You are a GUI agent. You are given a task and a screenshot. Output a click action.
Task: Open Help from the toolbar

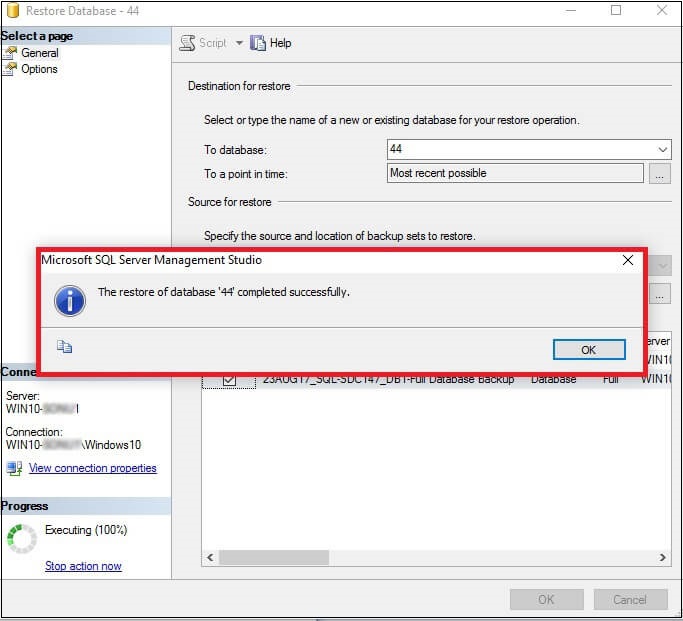point(271,43)
